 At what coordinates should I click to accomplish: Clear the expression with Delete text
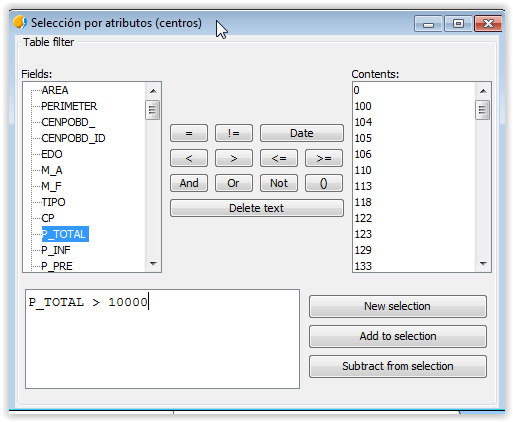tap(257, 208)
